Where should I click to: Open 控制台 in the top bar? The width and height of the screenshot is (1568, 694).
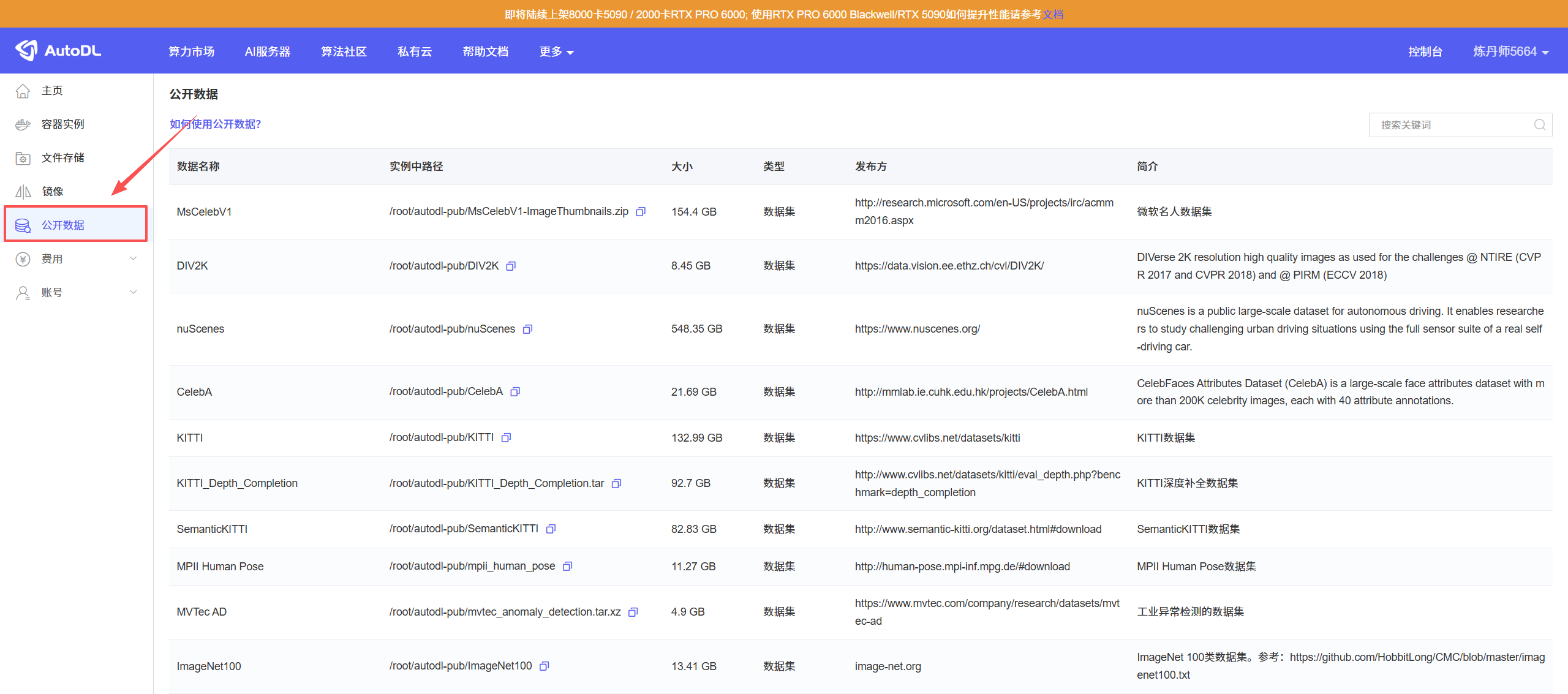[1425, 51]
